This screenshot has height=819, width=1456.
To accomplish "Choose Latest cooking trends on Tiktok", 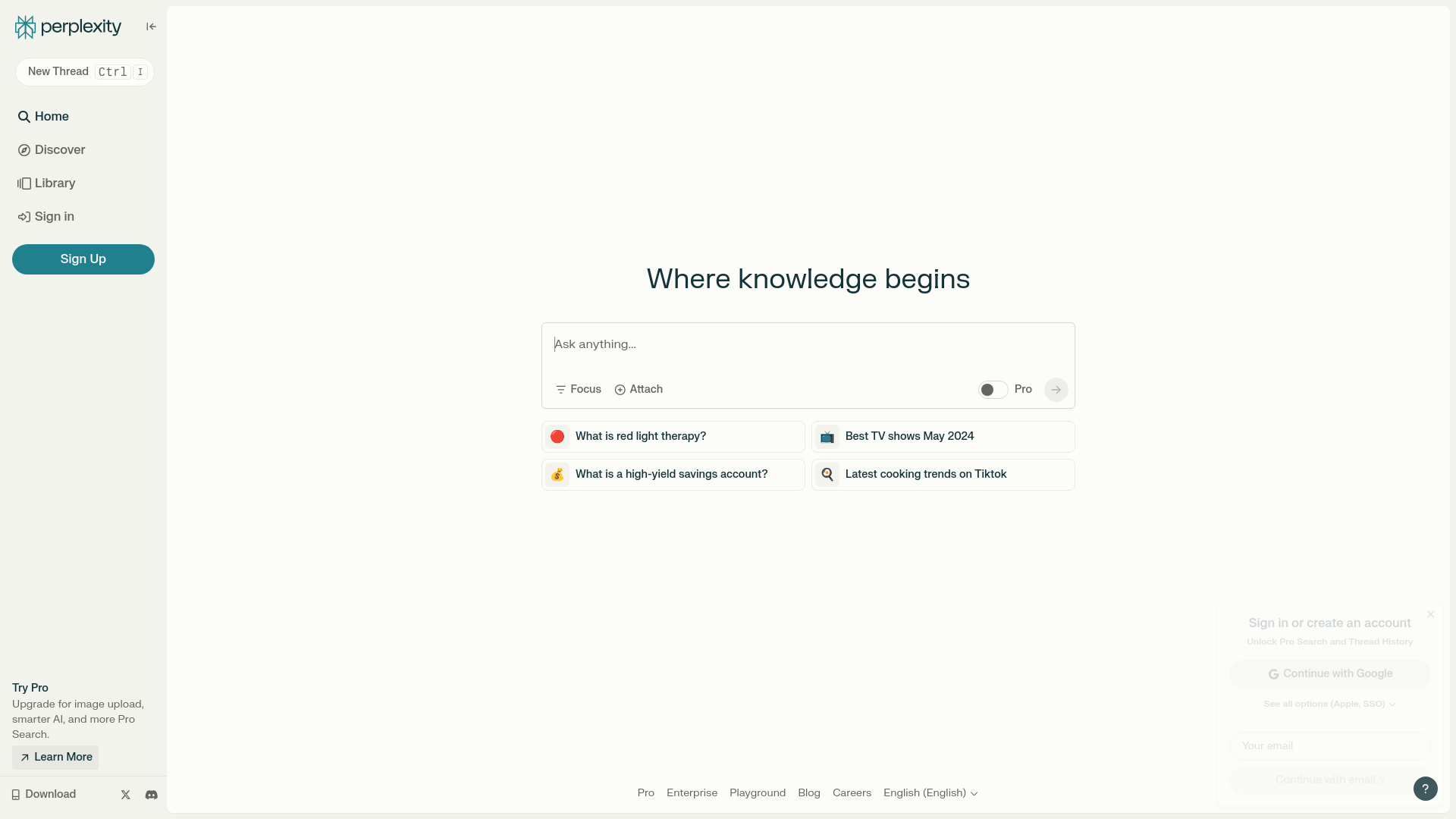I will tap(943, 475).
